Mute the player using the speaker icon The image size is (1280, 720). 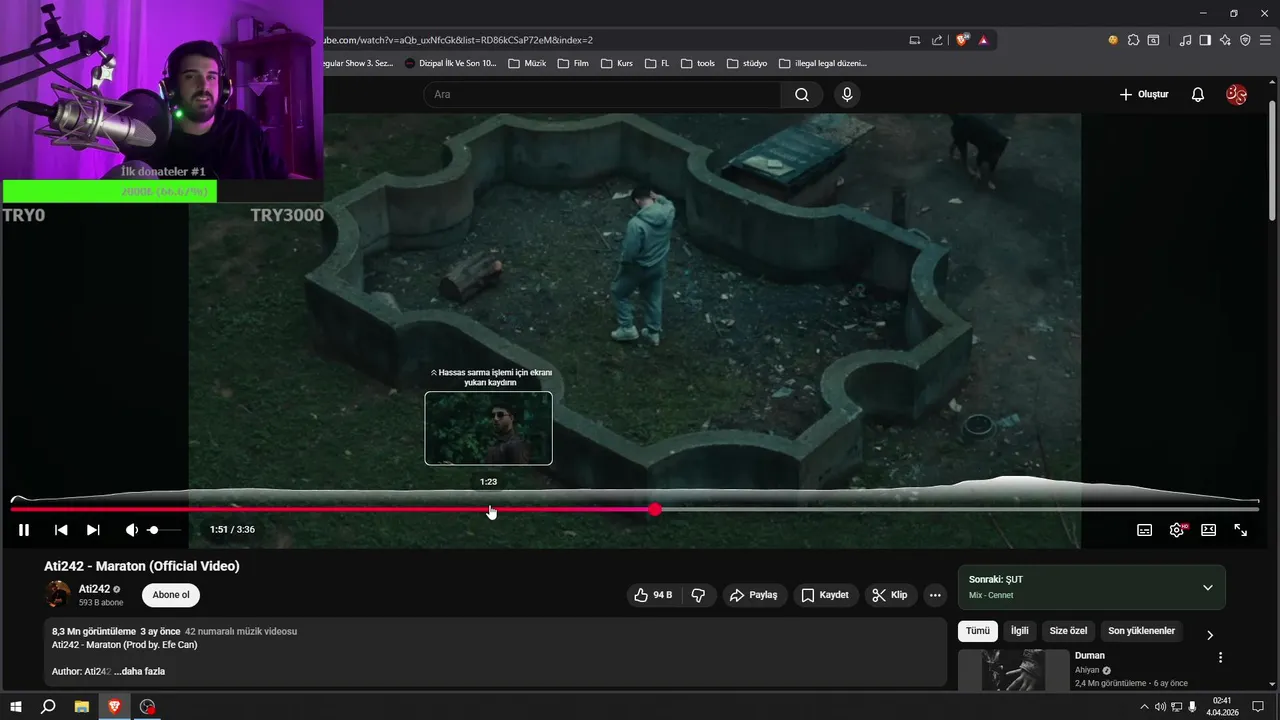[131, 530]
